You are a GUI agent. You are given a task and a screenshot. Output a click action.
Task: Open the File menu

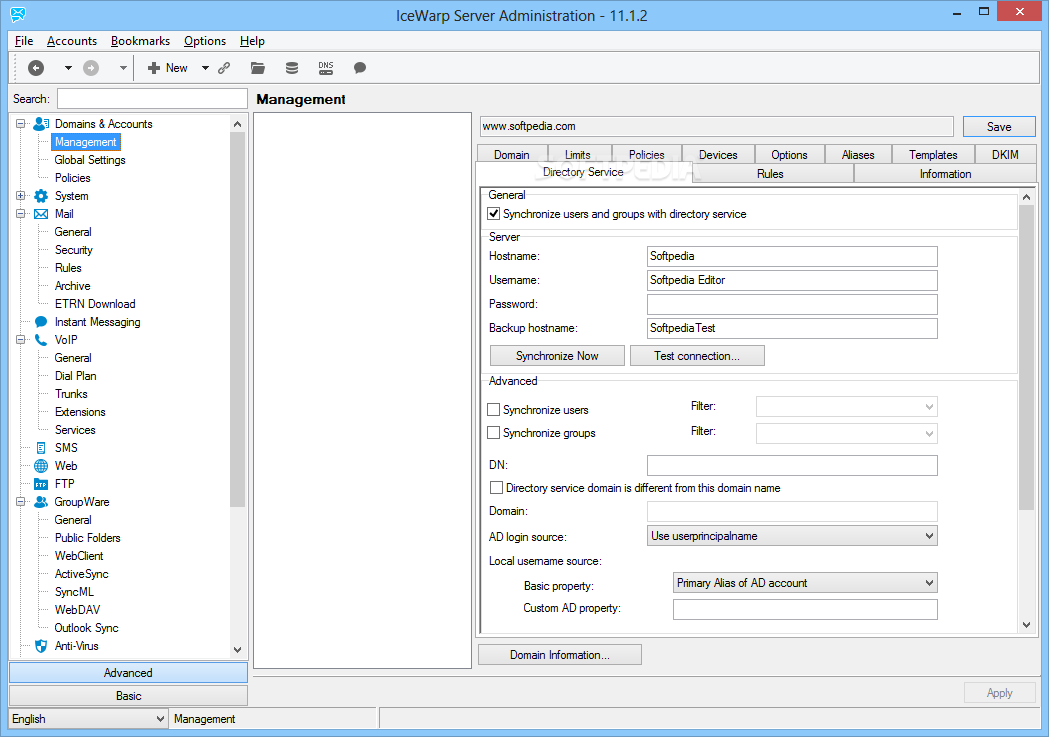(x=24, y=41)
